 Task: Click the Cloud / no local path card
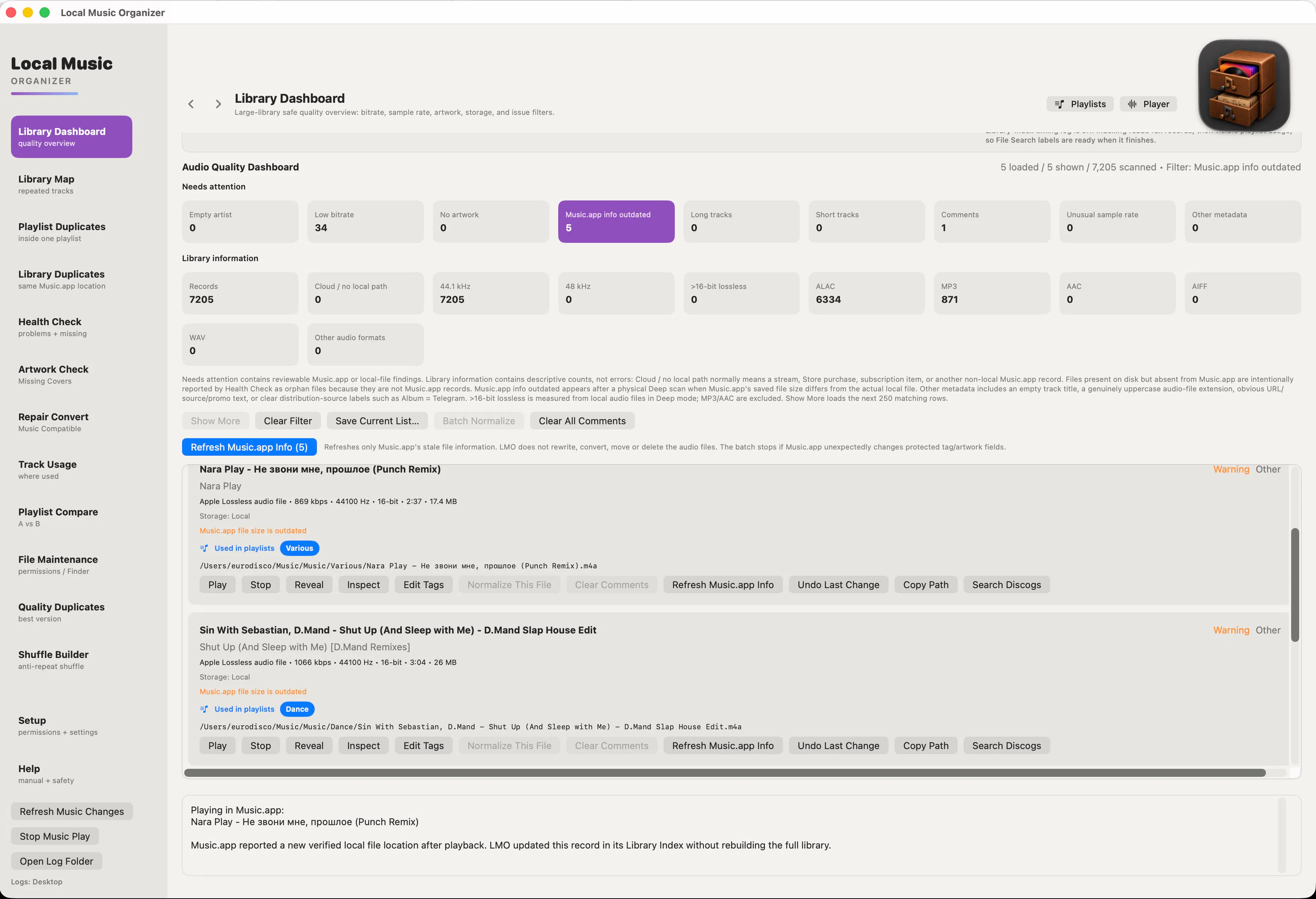click(x=366, y=293)
